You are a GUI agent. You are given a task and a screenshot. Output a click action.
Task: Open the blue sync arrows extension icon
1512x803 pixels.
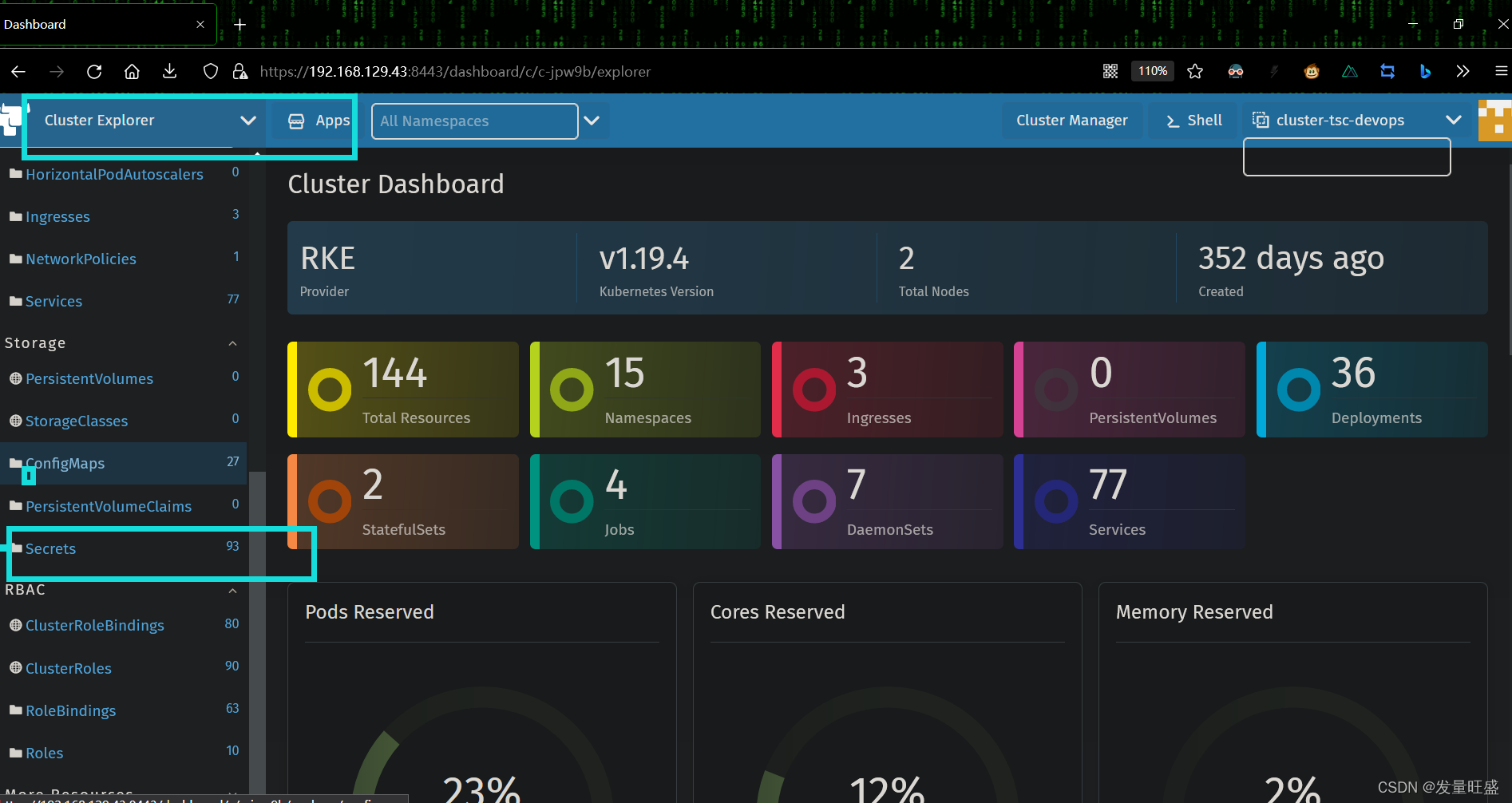[1387, 72]
